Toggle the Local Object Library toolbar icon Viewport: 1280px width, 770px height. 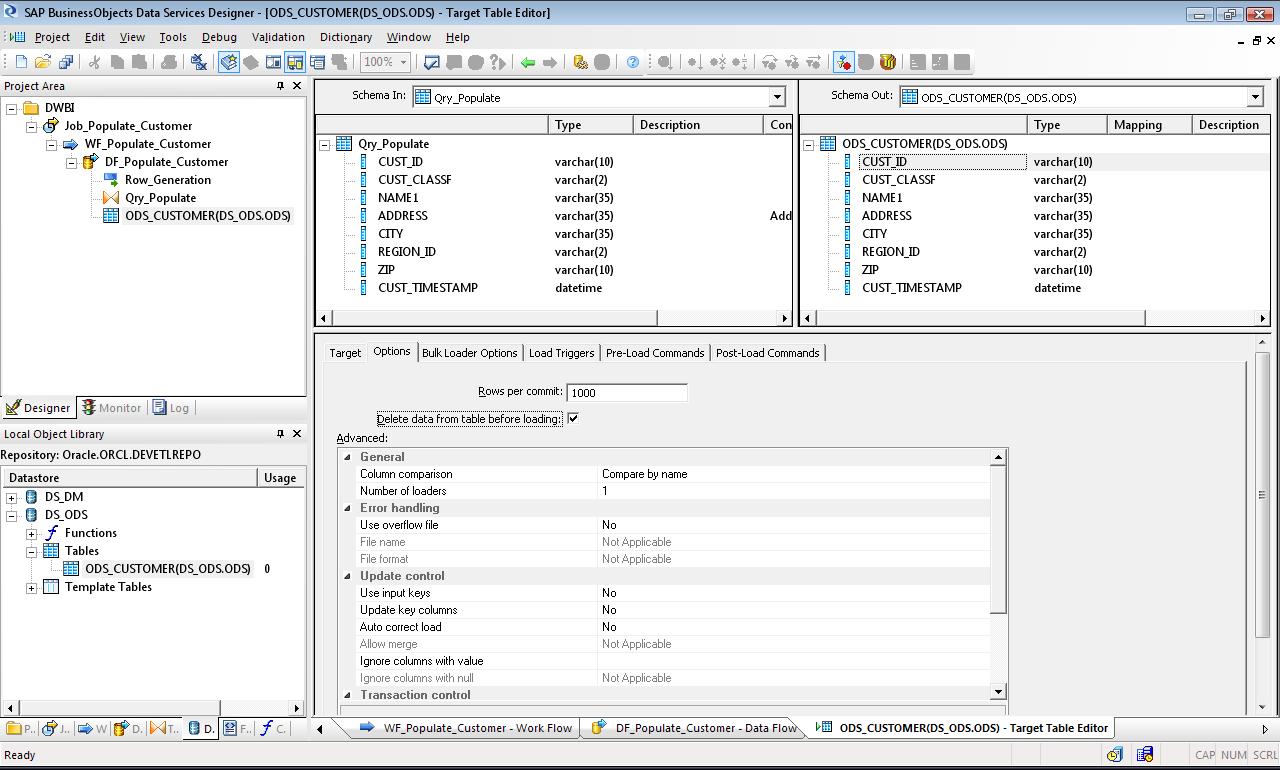click(229, 62)
